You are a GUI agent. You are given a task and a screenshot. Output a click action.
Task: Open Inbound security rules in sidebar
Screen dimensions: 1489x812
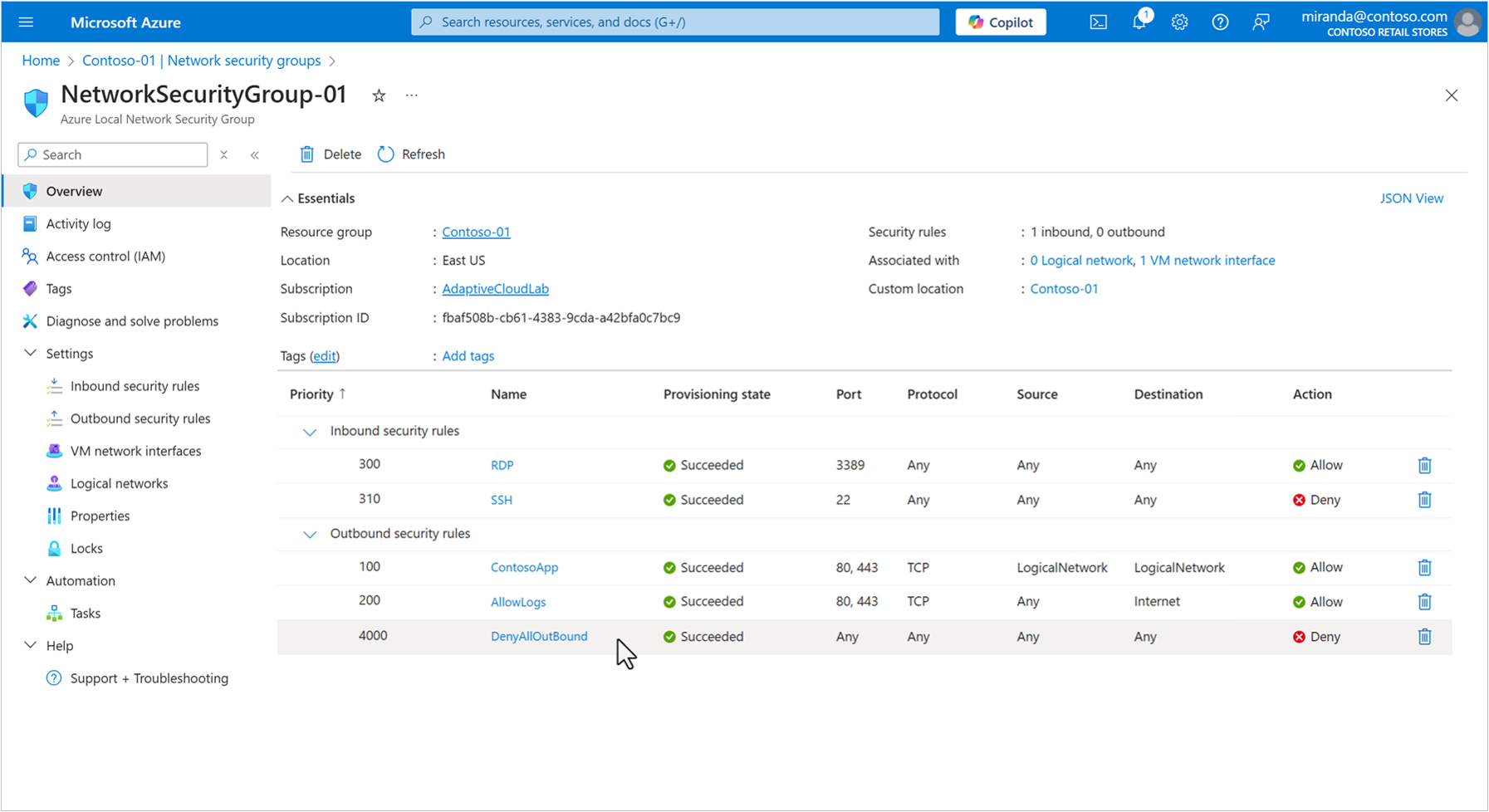[135, 385]
